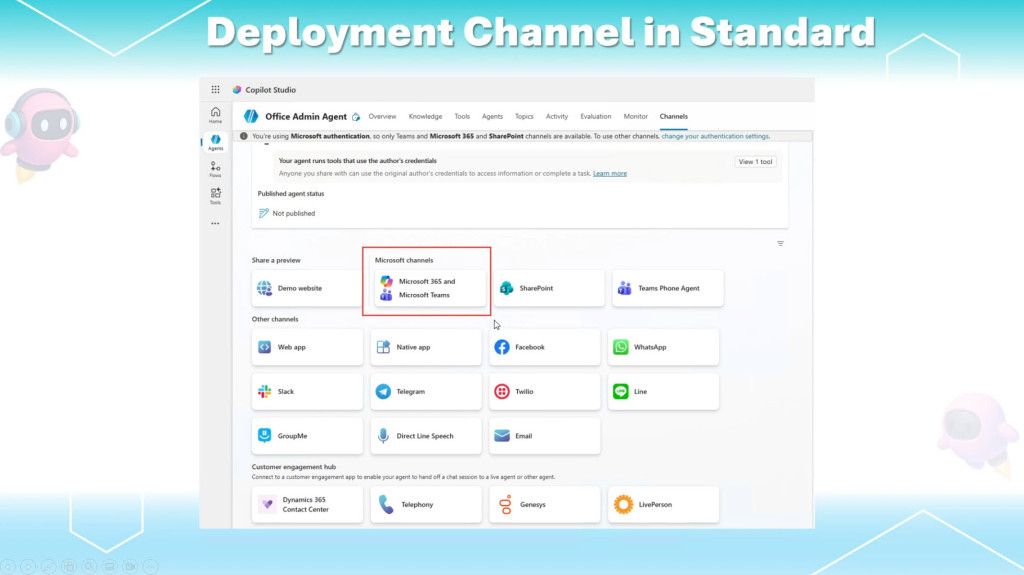Click the Line channel icon
The height and width of the screenshot is (575, 1024).
click(x=620, y=391)
